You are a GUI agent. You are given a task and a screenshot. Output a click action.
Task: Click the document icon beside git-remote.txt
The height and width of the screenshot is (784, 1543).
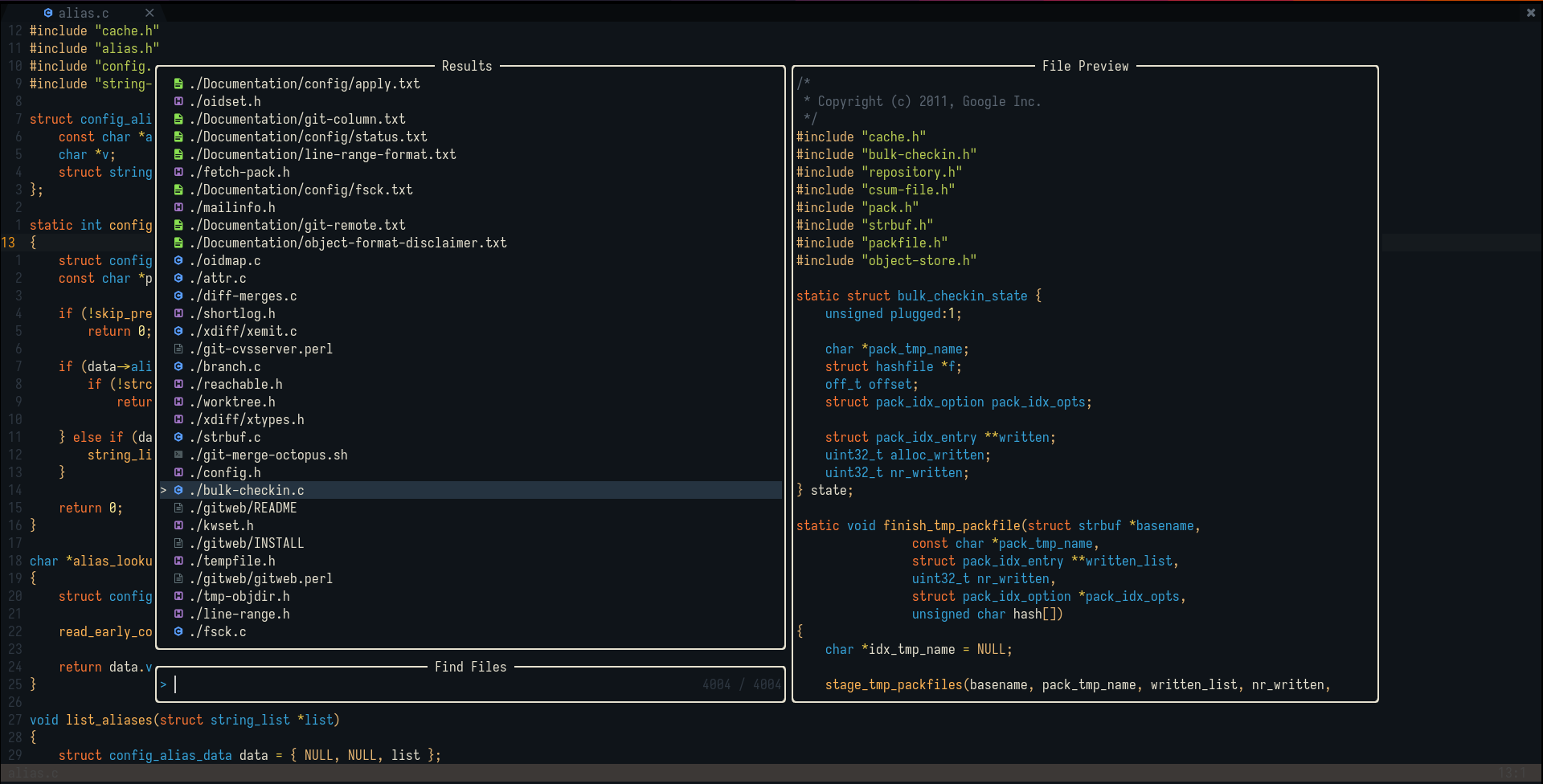tap(178, 225)
